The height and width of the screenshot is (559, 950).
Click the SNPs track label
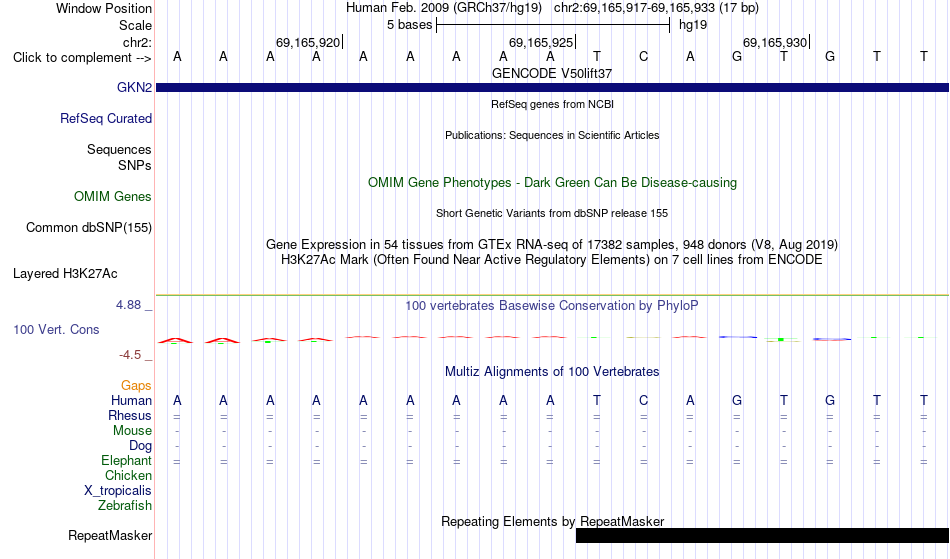coord(135,165)
